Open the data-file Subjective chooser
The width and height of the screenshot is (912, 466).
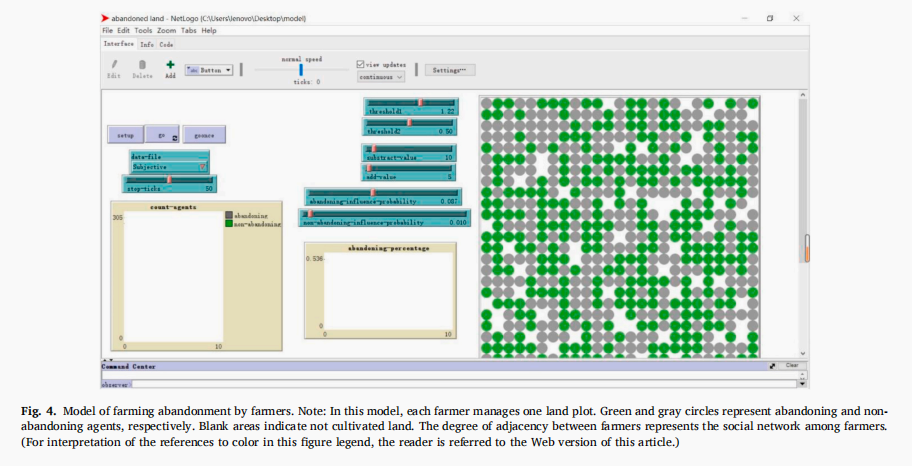(169, 167)
